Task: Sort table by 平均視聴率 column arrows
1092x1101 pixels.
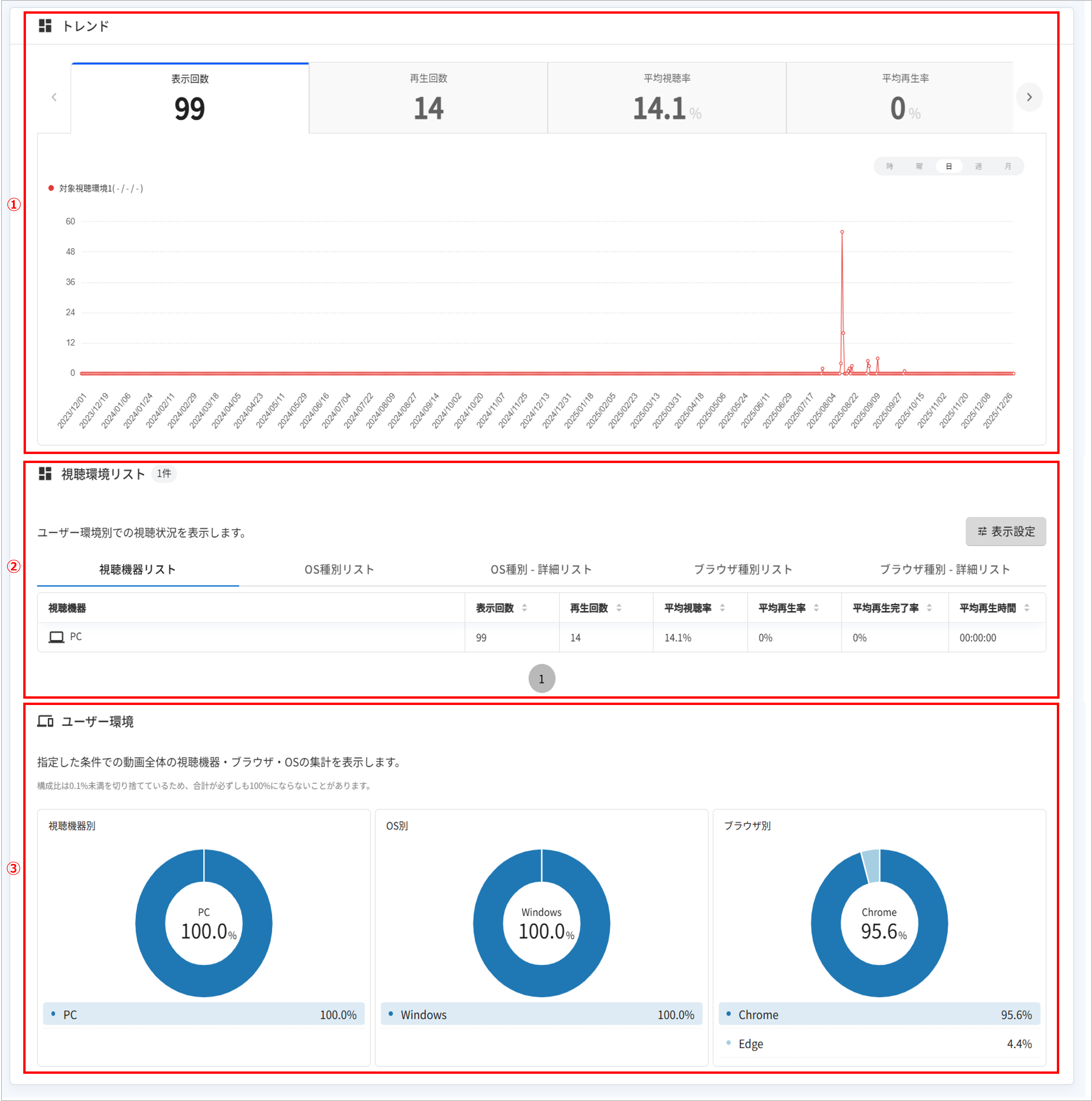Action: 722,608
